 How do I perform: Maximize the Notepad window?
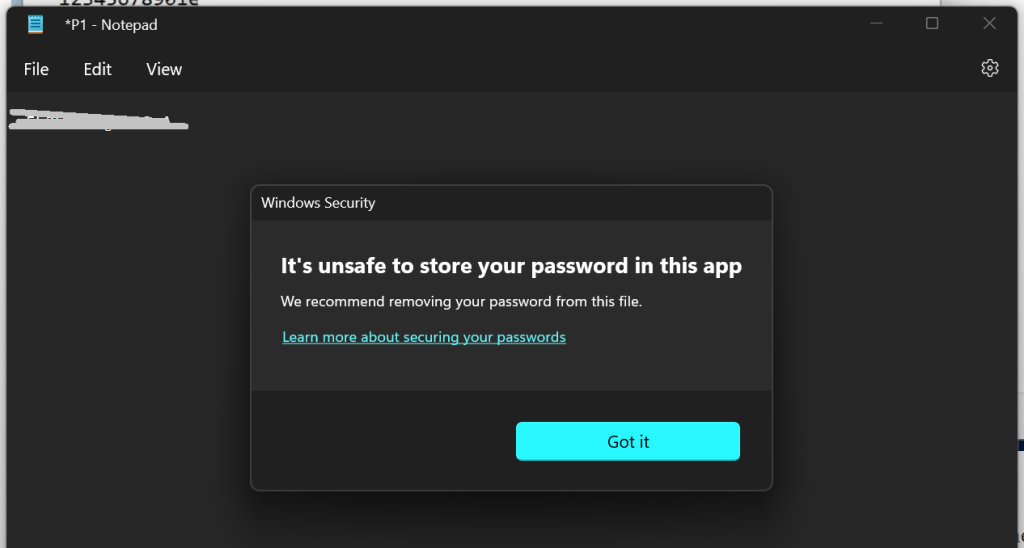tap(932, 24)
